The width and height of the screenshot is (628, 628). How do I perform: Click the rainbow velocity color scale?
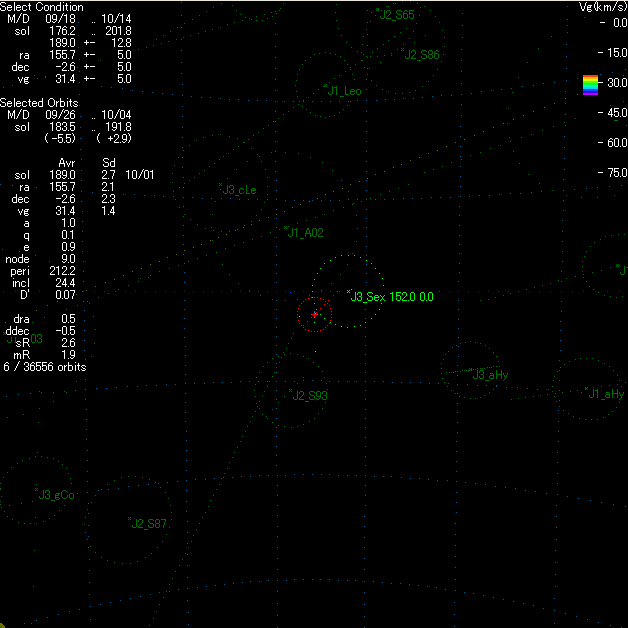590,85
